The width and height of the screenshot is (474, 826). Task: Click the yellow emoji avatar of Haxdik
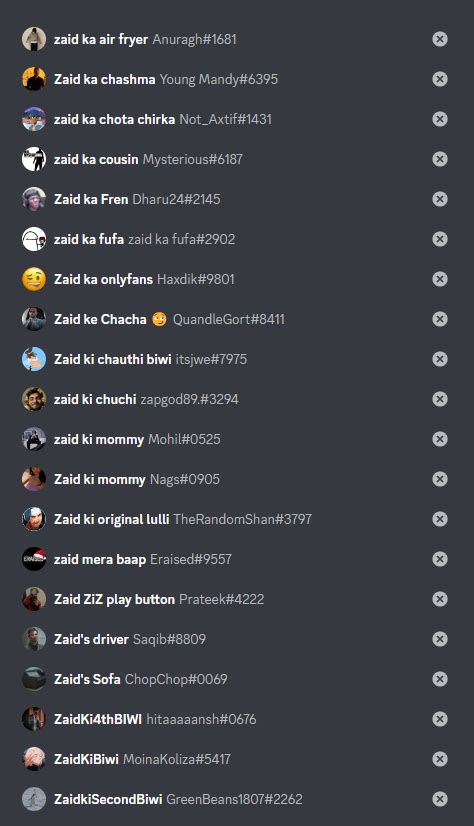click(34, 279)
